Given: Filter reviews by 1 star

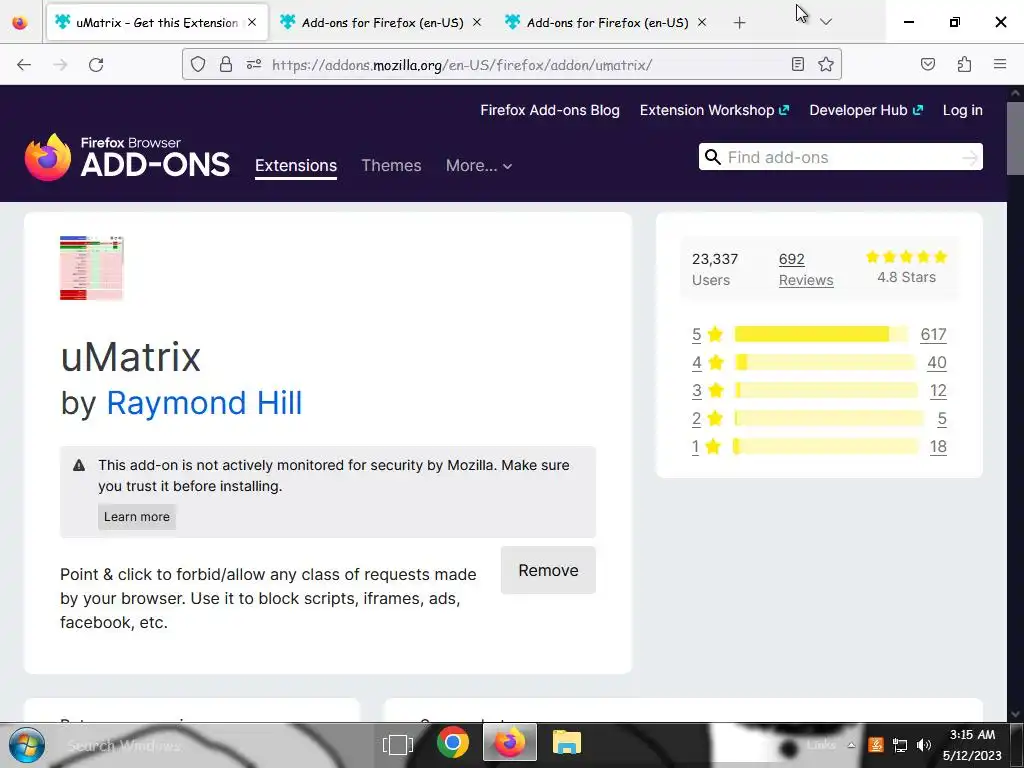Looking at the screenshot, I should coord(707,447).
